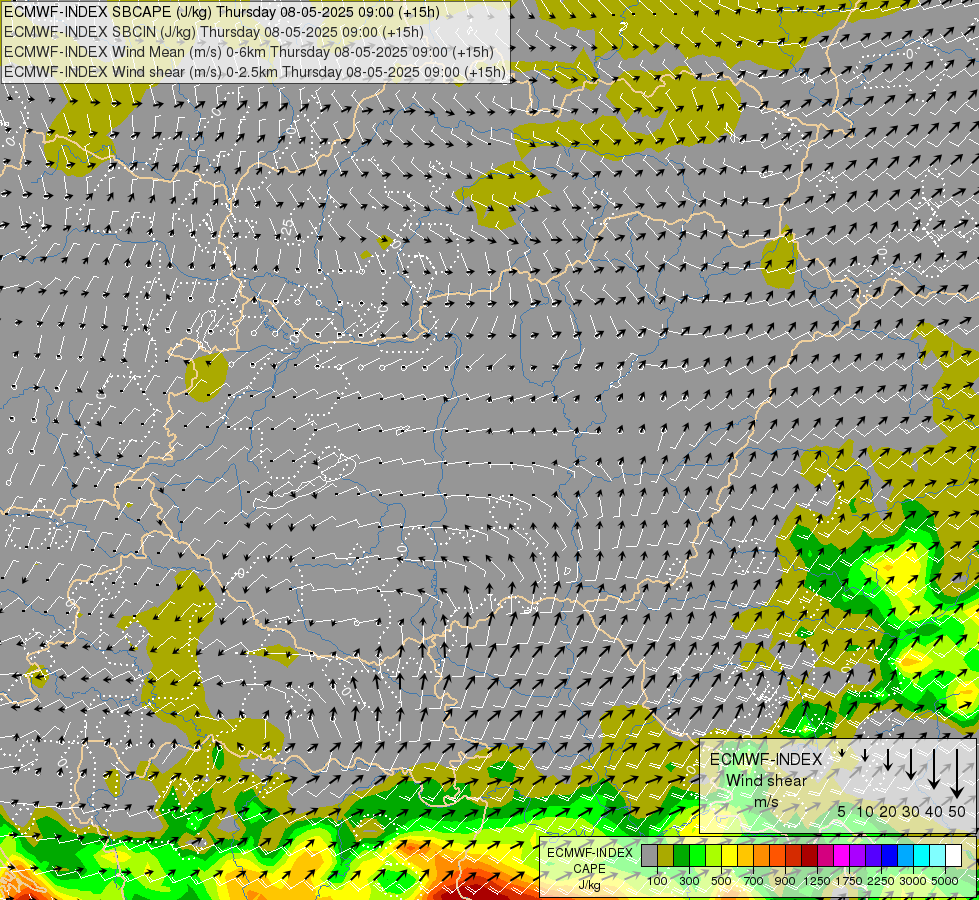This screenshot has height=900, width=979.
Task: Click the '40' label under shear arrows
Action: click(x=934, y=811)
